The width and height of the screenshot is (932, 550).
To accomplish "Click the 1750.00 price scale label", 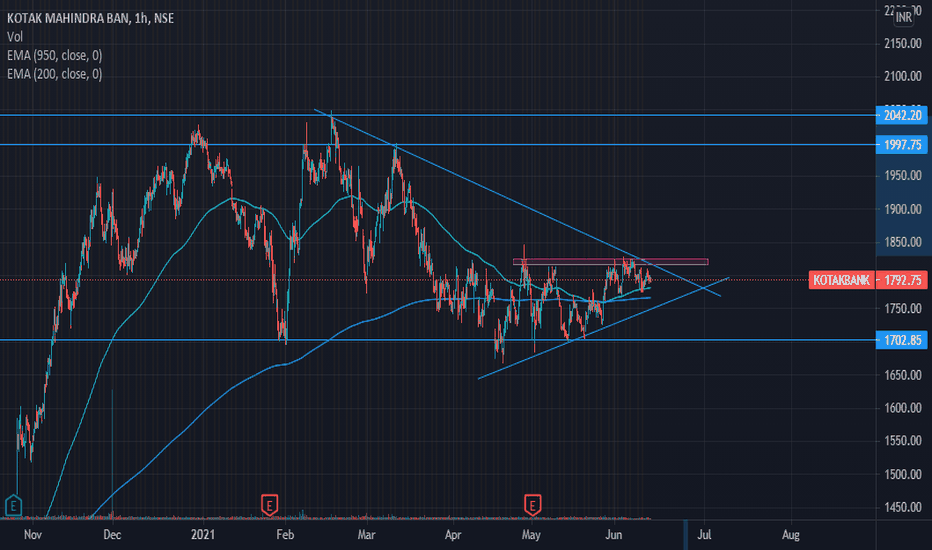I will click(x=903, y=309).
